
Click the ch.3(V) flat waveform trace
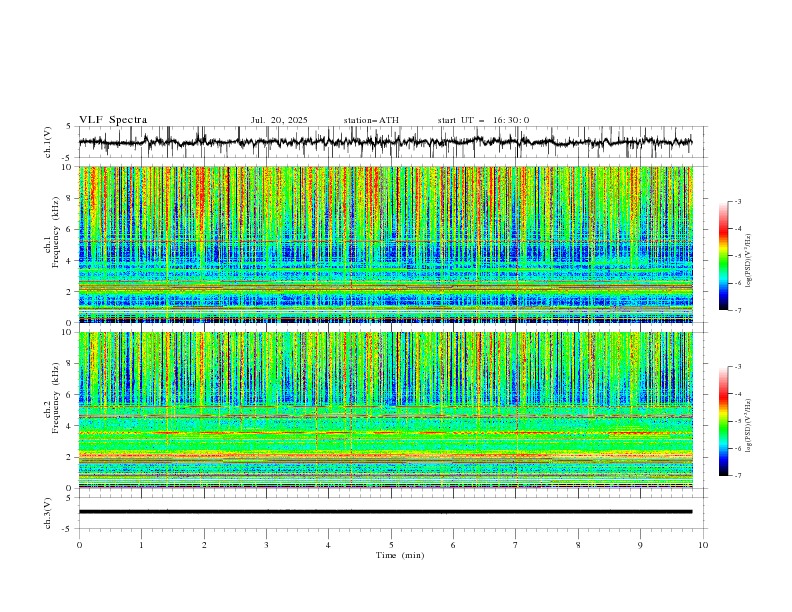pos(386,512)
